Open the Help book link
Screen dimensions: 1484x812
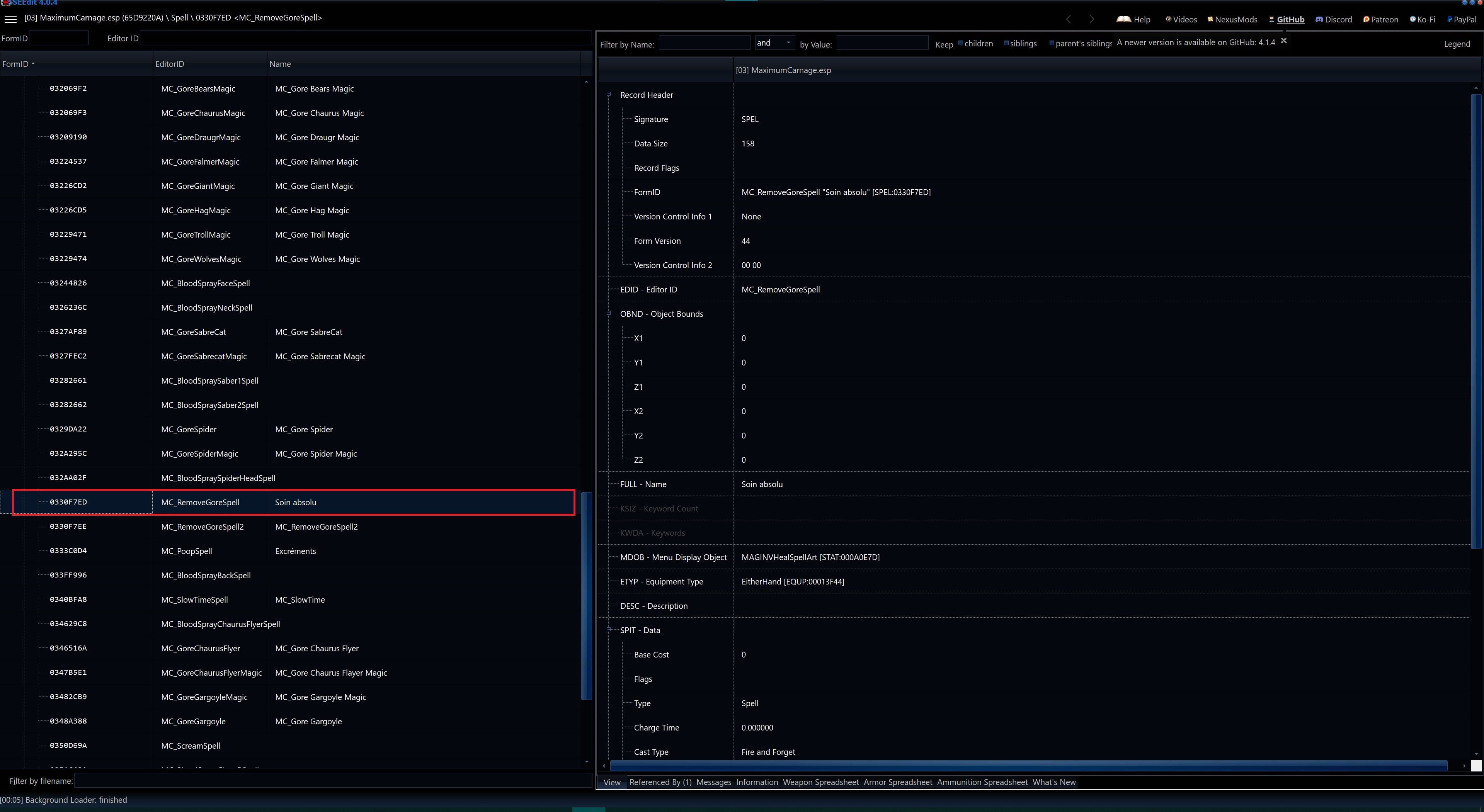pos(1133,19)
